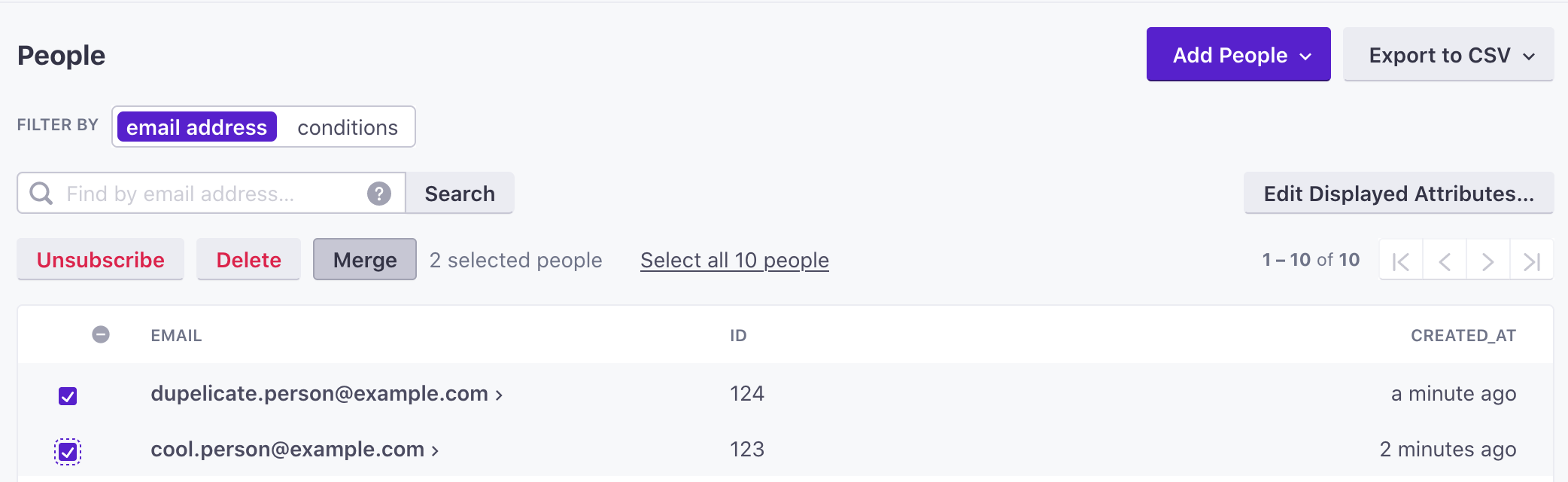Expand the Export to CSV dropdown
The height and width of the screenshot is (482, 1568).
1448,55
